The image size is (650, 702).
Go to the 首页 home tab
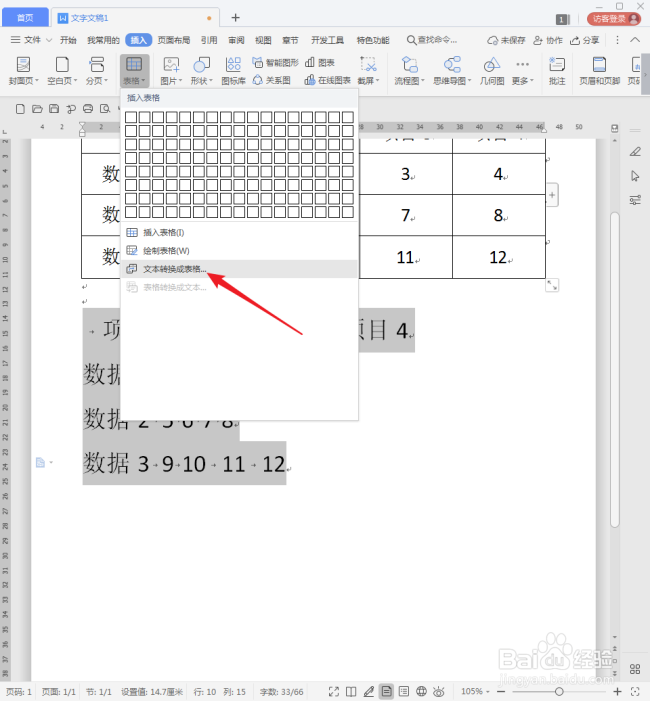(25, 18)
